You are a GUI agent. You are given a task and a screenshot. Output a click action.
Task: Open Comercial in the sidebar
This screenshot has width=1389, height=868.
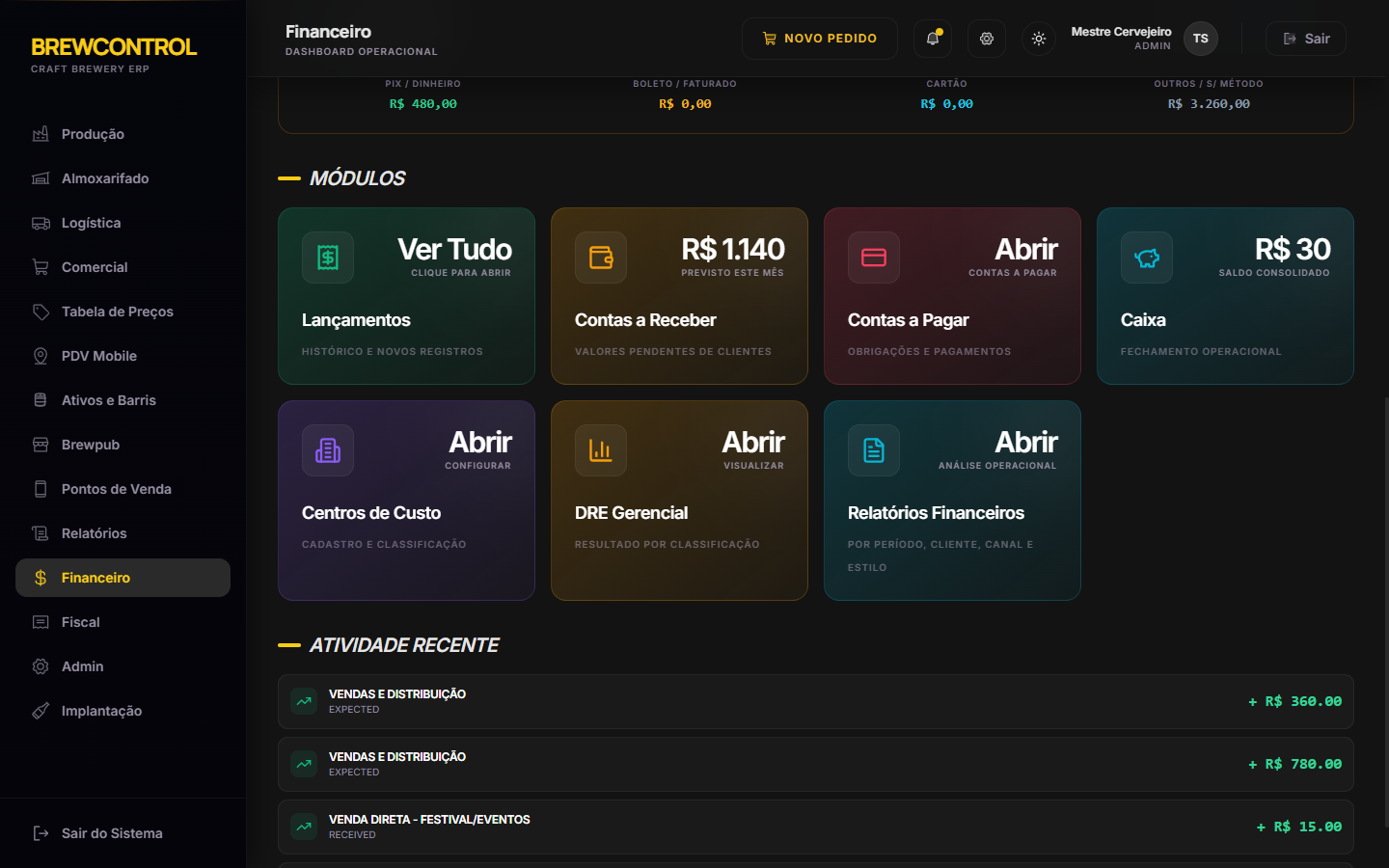[x=123, y=267]
